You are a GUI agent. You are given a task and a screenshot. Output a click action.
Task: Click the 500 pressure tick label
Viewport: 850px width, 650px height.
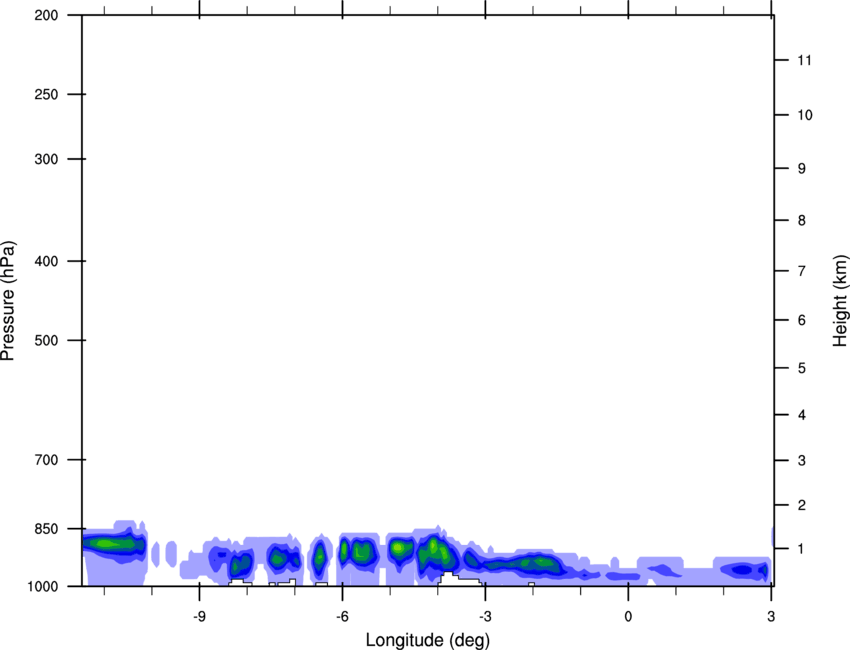tap(46, 340)
